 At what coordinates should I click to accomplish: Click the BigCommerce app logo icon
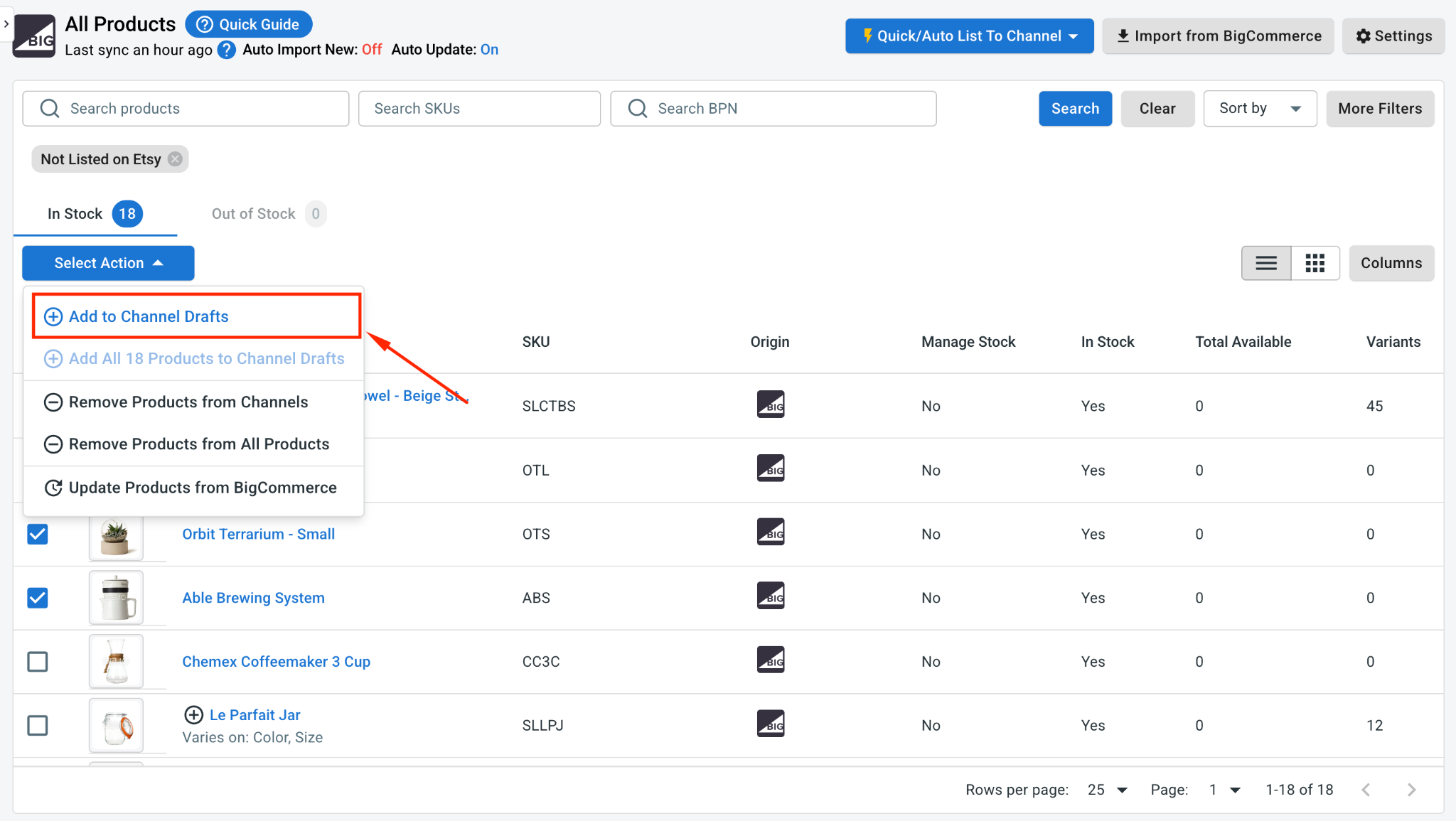34,36
